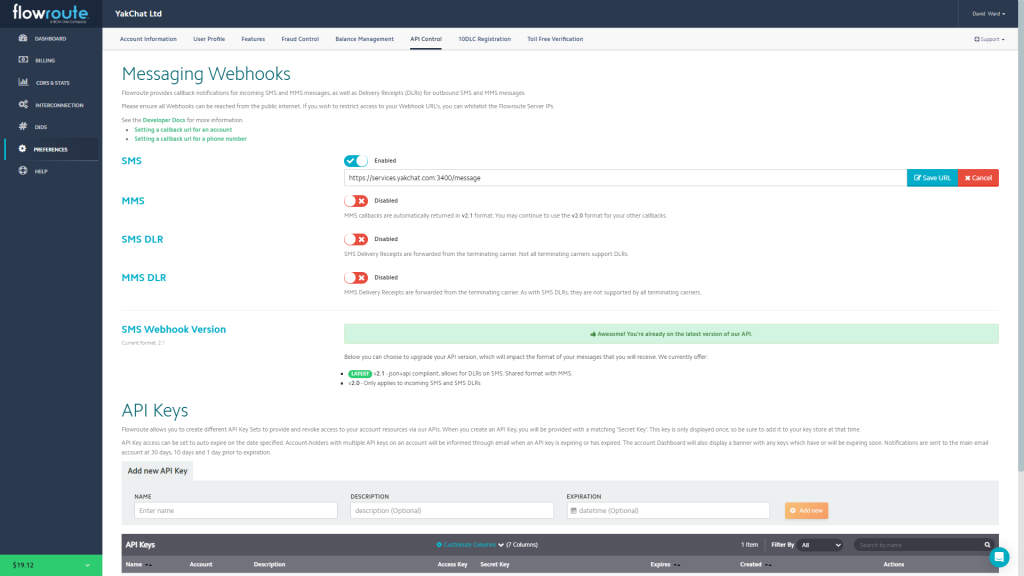This screenshot has width=1024, height=576.
Task: Open 'Setting a callback url for an account' link
Action: [x=183, y=129]
